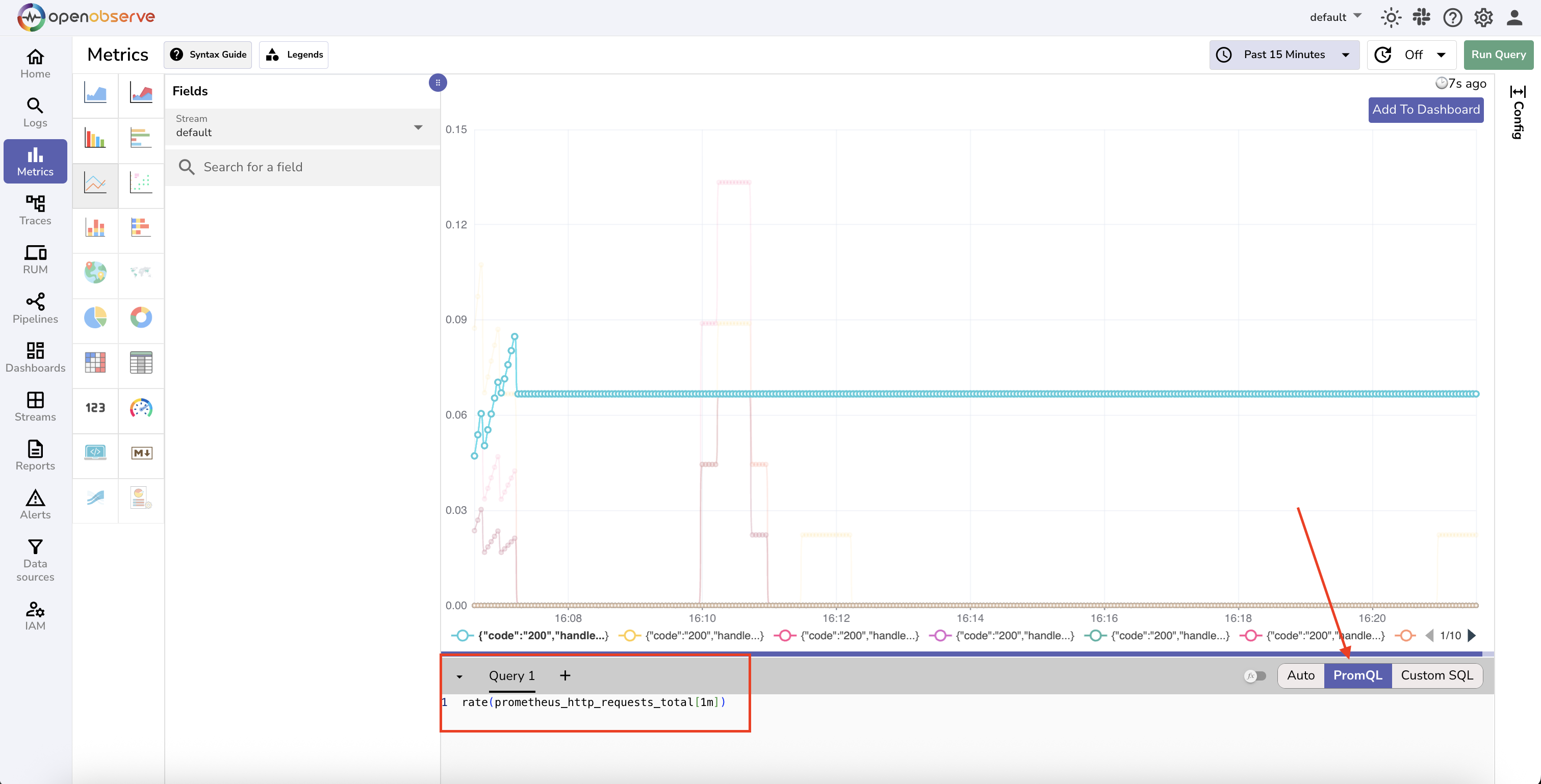Select the pie chart type icon

pyautogui.click(x=95, y=318)
